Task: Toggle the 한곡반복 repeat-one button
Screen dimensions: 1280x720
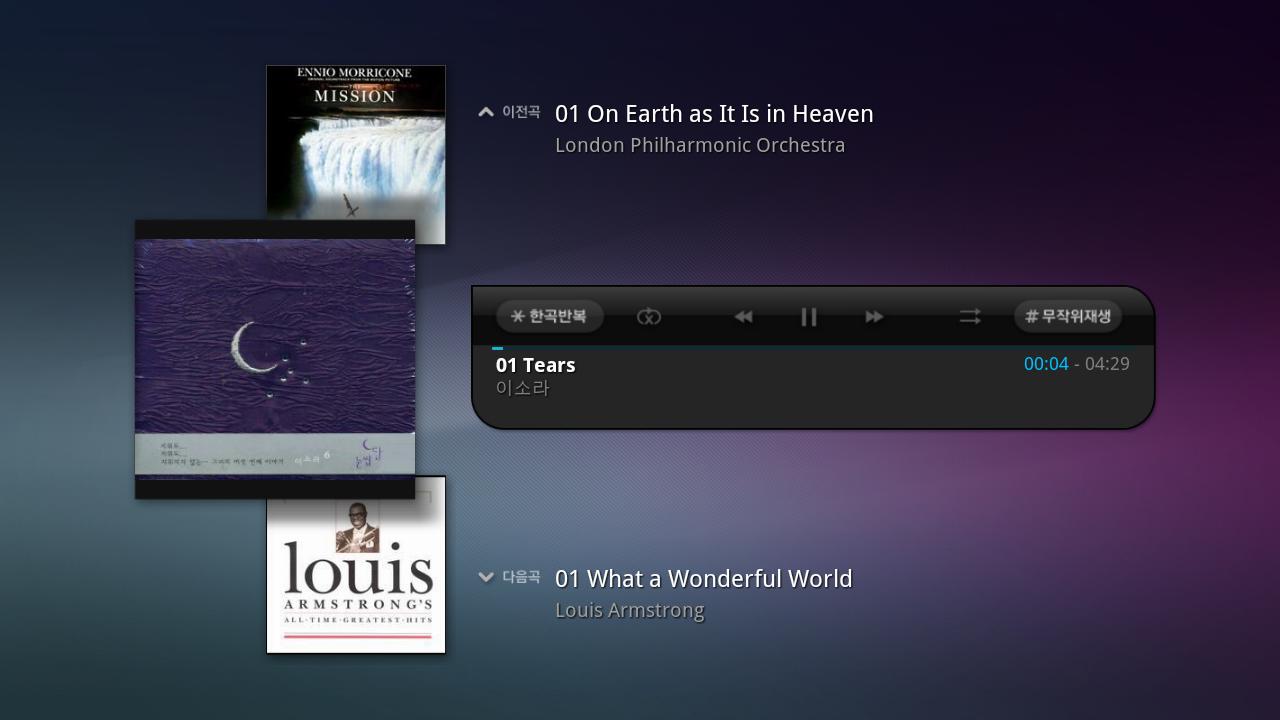Action: [549, 316]
